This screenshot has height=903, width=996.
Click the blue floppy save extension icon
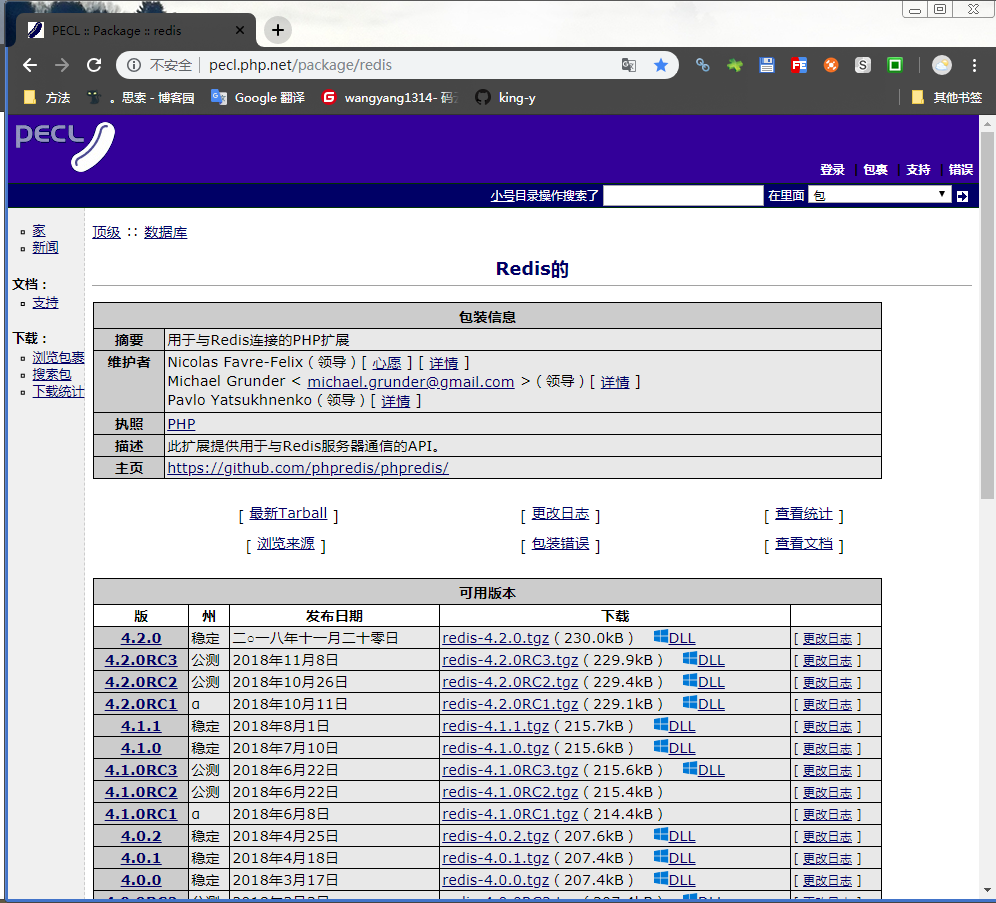767,65
